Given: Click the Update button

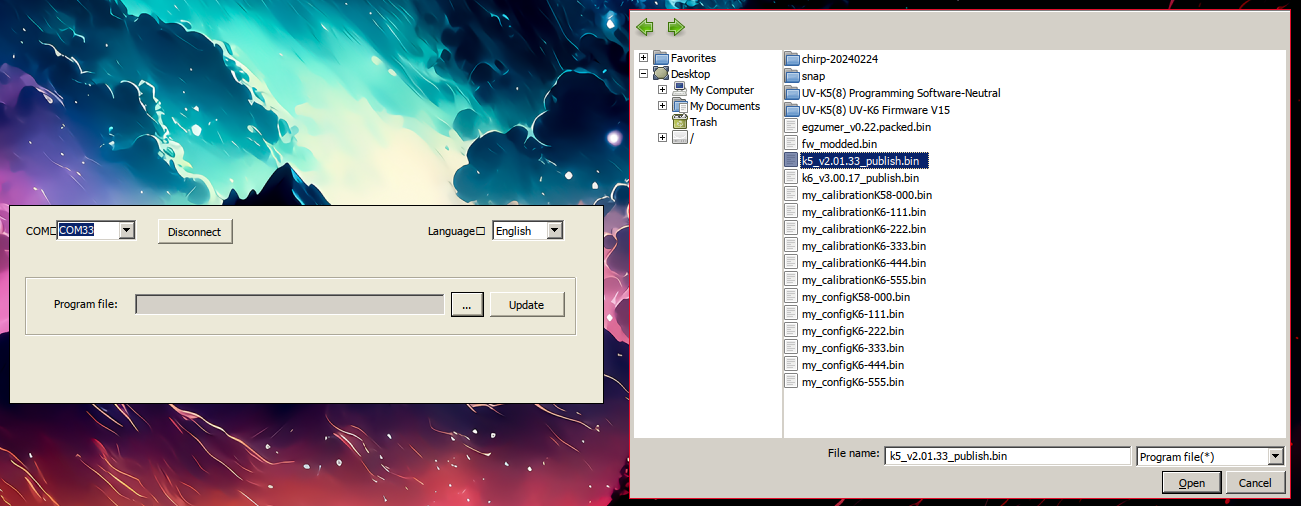Looking at the screenshot, I should (526, 305).
